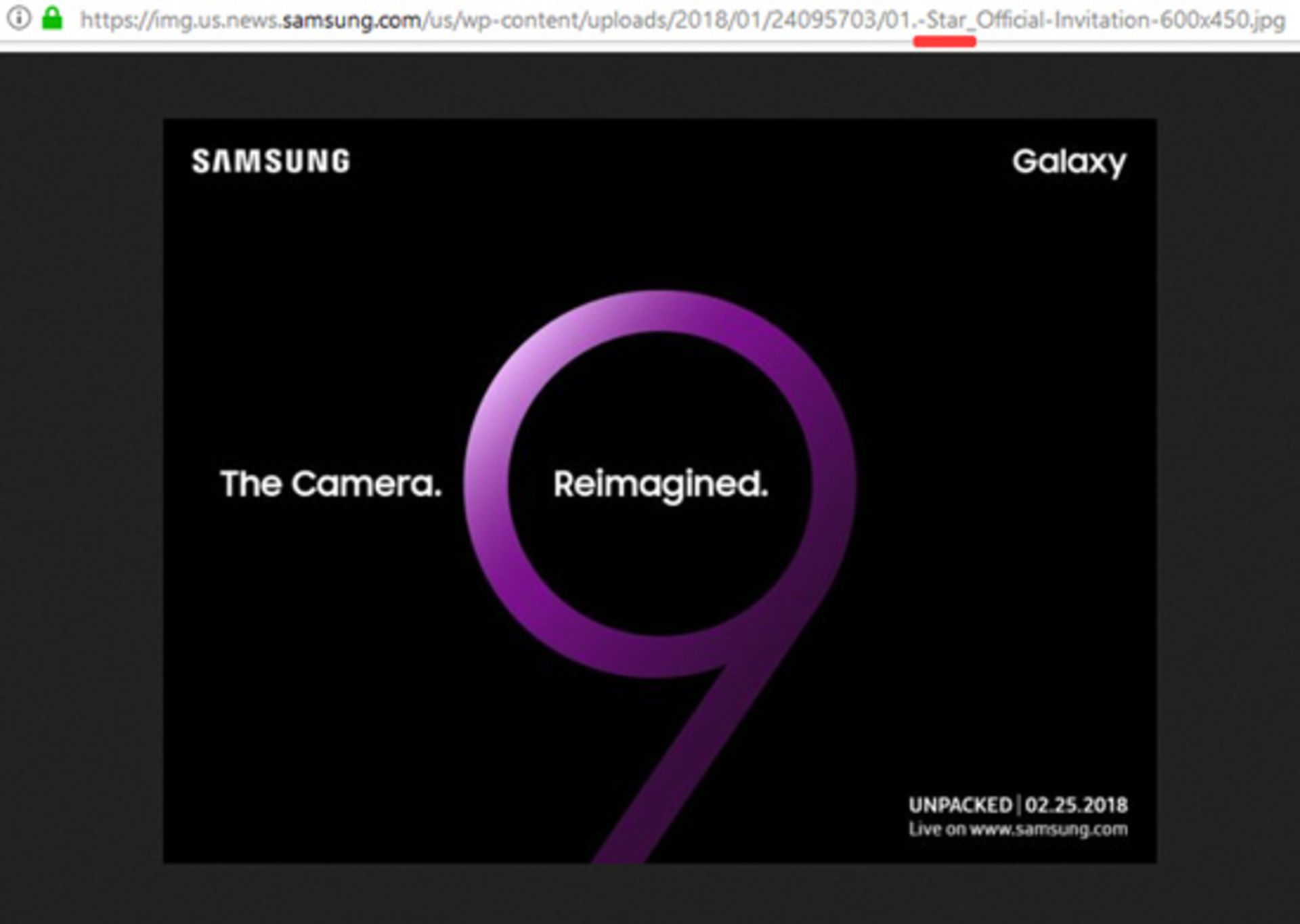Click the wp-content/uploads path segment in URL
The width and height of the screenshot is (1300, 924).
[565, 21]
